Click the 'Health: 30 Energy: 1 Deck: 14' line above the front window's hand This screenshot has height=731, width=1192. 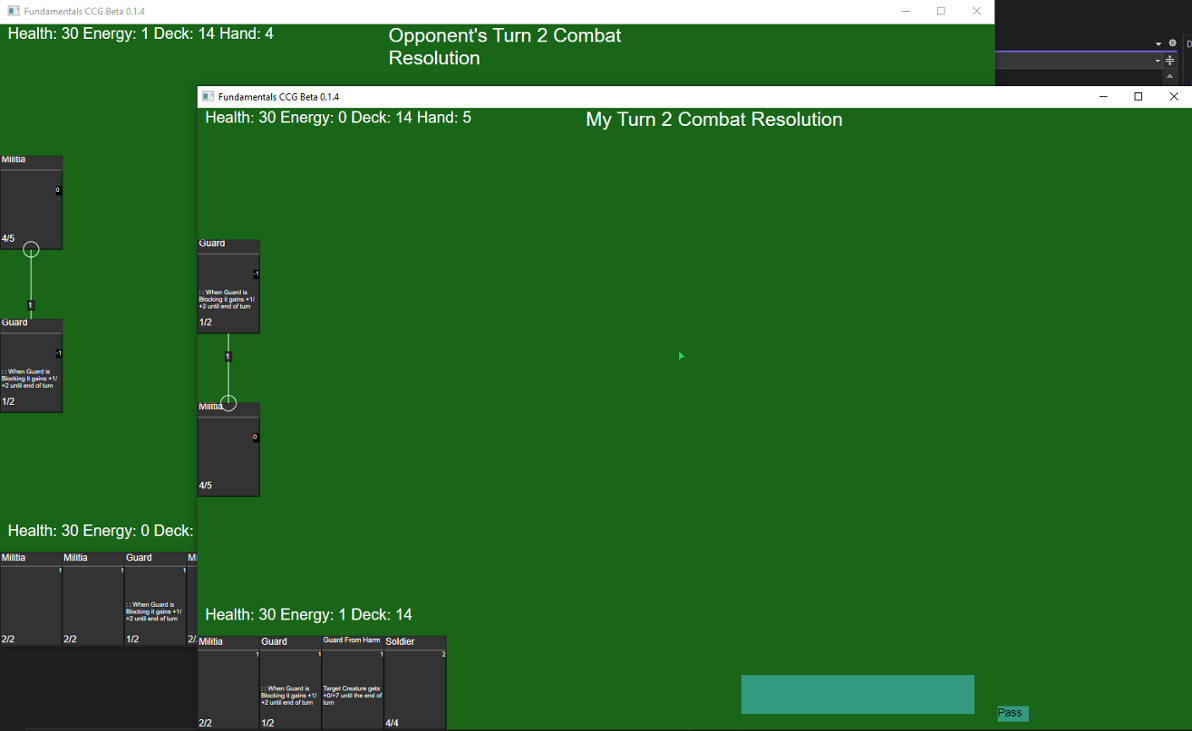(309, 615)
